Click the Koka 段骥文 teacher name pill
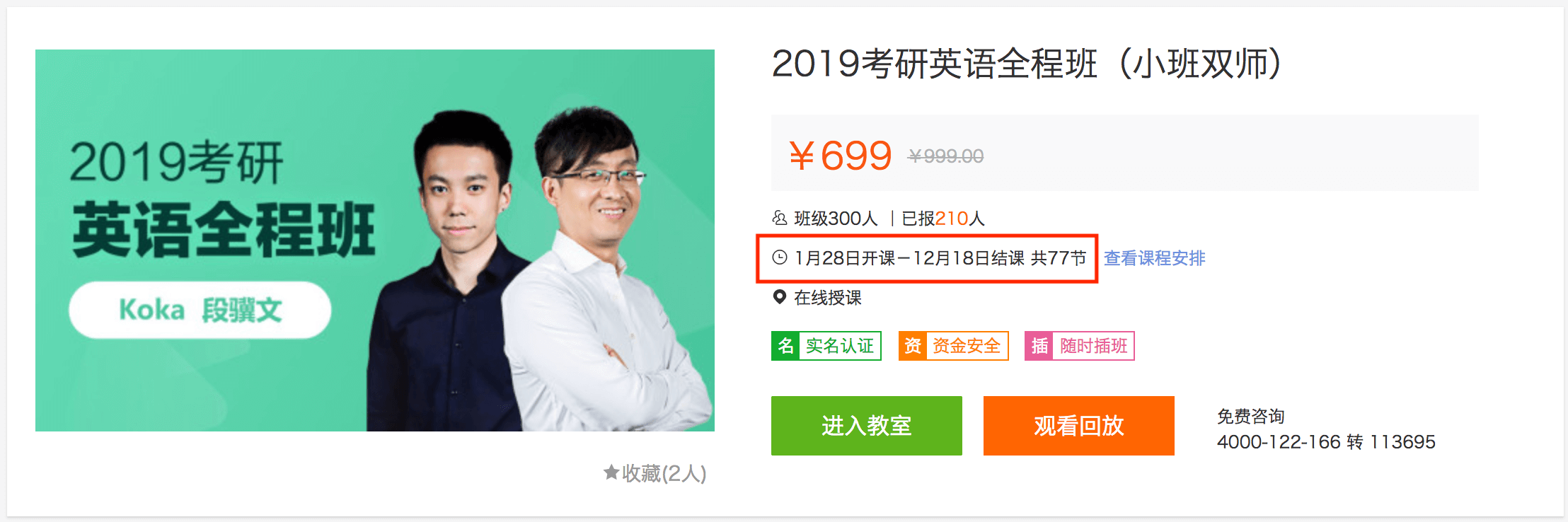 tap(200, 310)
